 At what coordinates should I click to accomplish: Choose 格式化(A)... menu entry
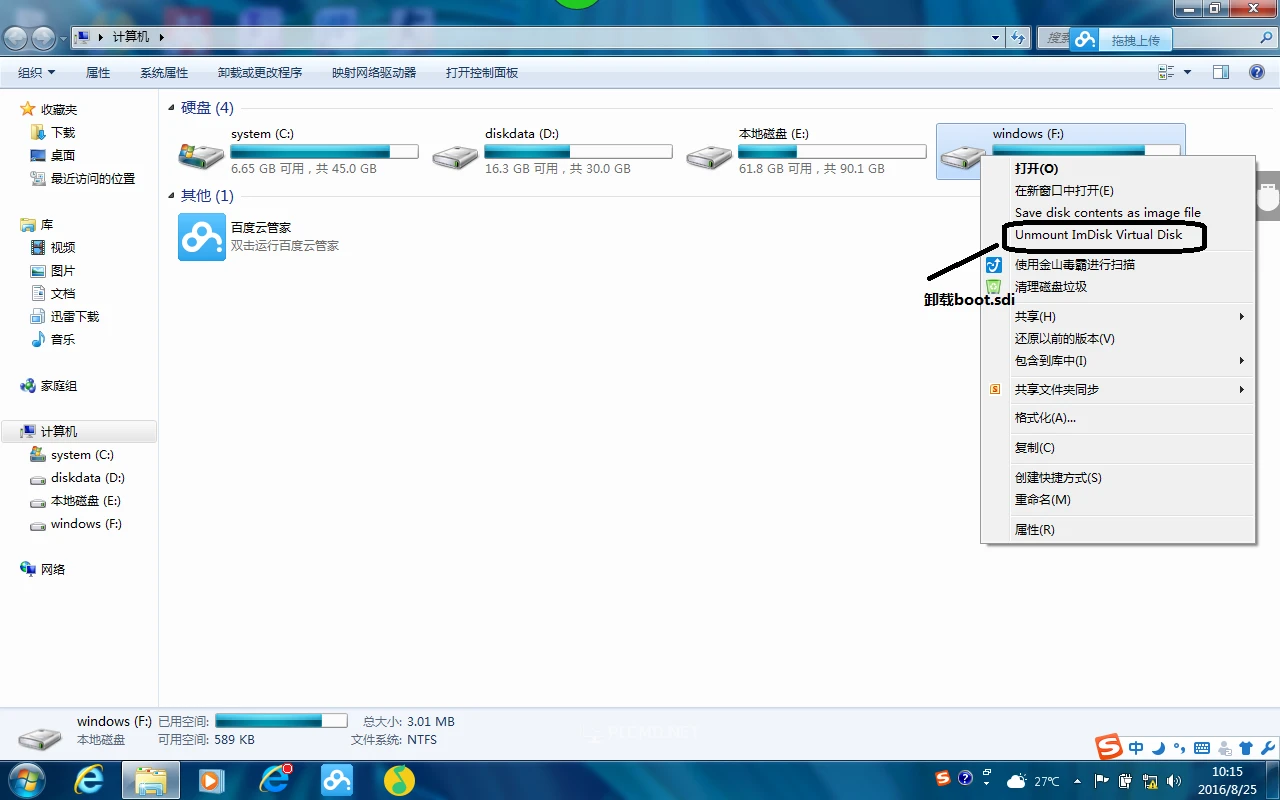click(x=1045, y=418)
